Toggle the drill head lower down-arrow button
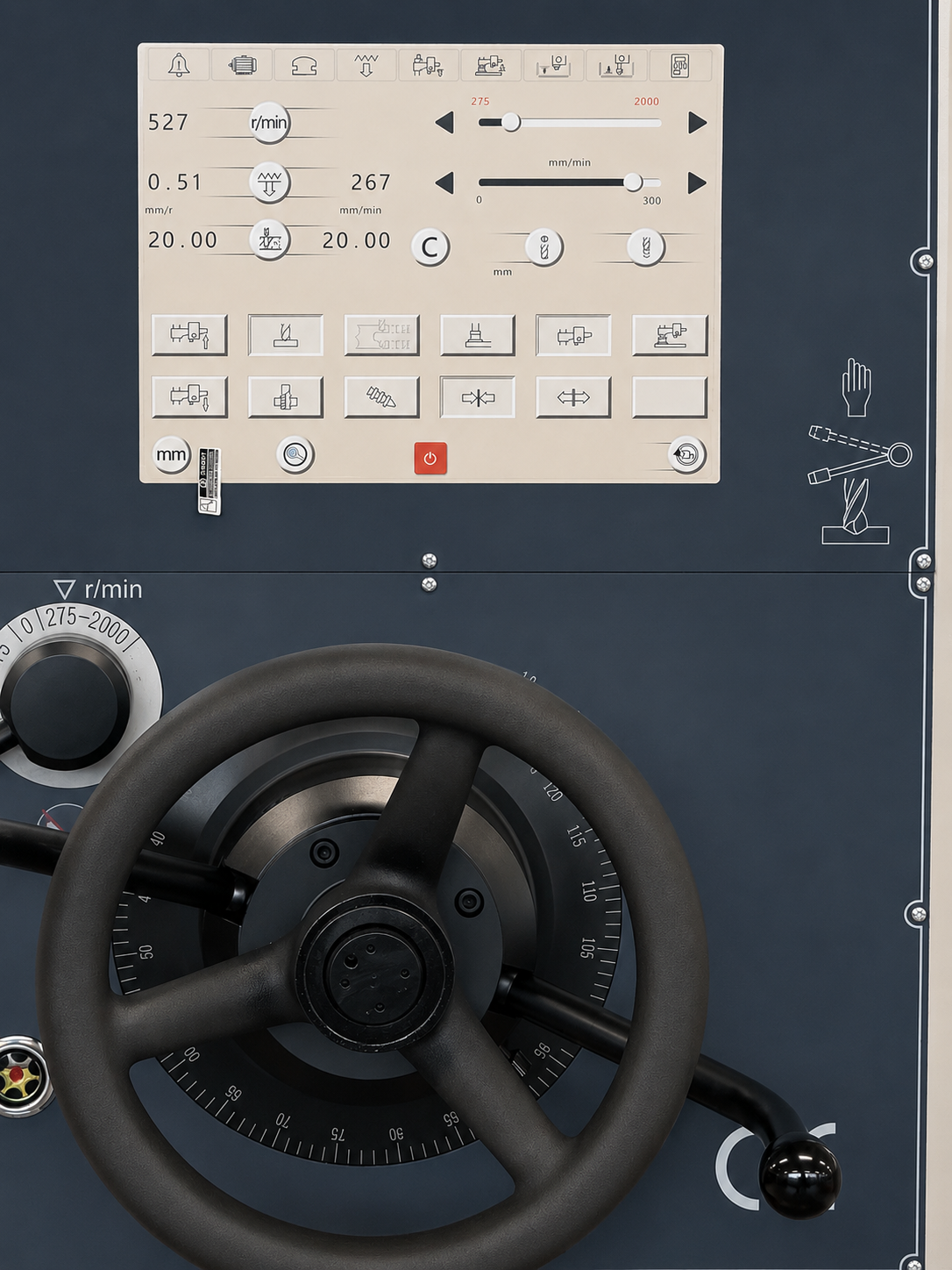 point(189,397)
